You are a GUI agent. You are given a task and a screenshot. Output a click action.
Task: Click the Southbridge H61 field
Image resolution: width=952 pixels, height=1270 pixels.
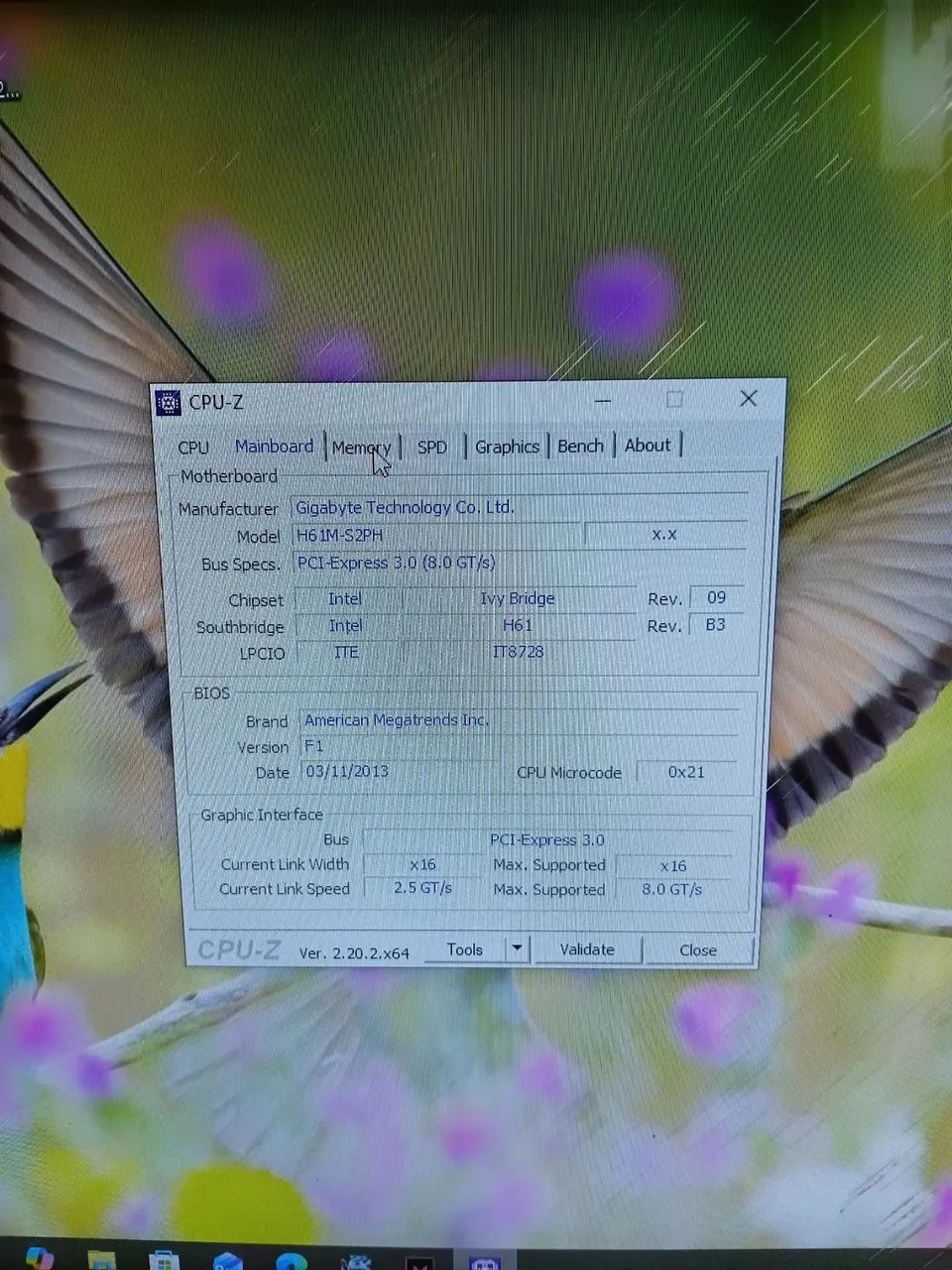point(518,626)
